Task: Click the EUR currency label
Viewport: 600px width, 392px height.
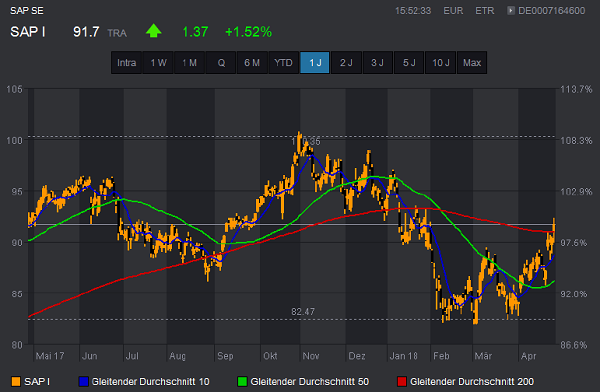Action: [453, 11]
